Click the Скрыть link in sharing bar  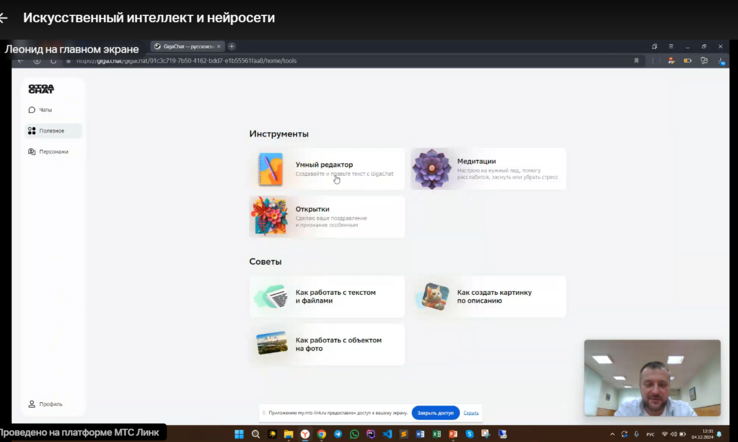[471, 413]
